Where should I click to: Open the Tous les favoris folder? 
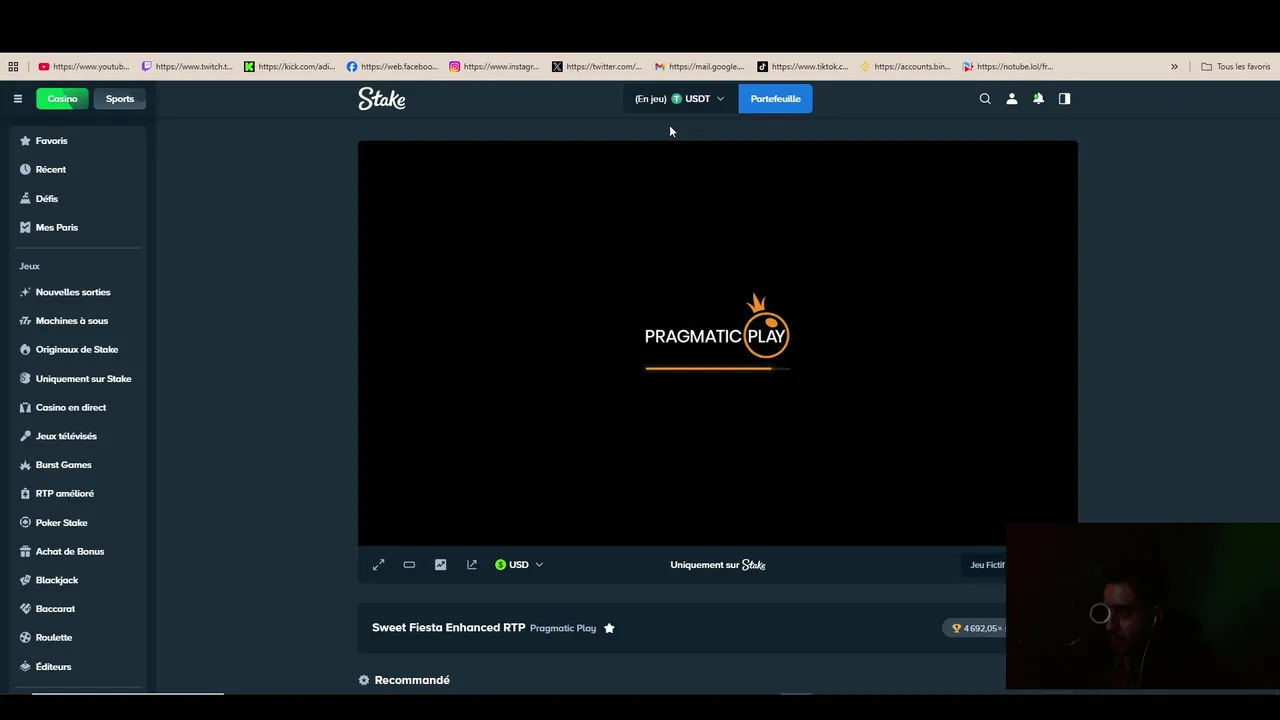1236,67
